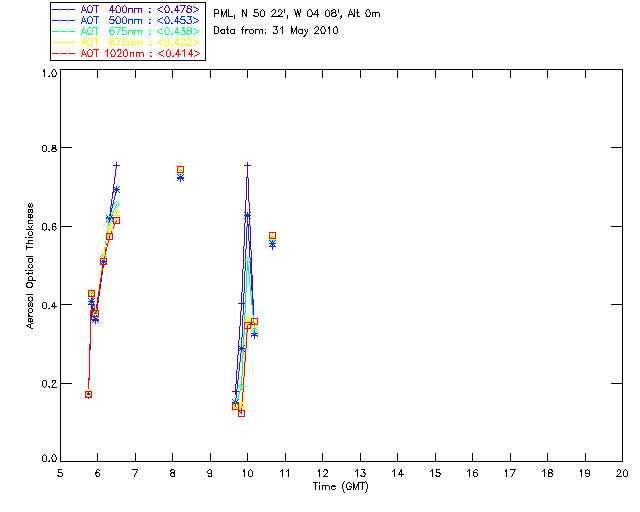Click the 'Data from: 31 May 2010' text

point(276,31)
